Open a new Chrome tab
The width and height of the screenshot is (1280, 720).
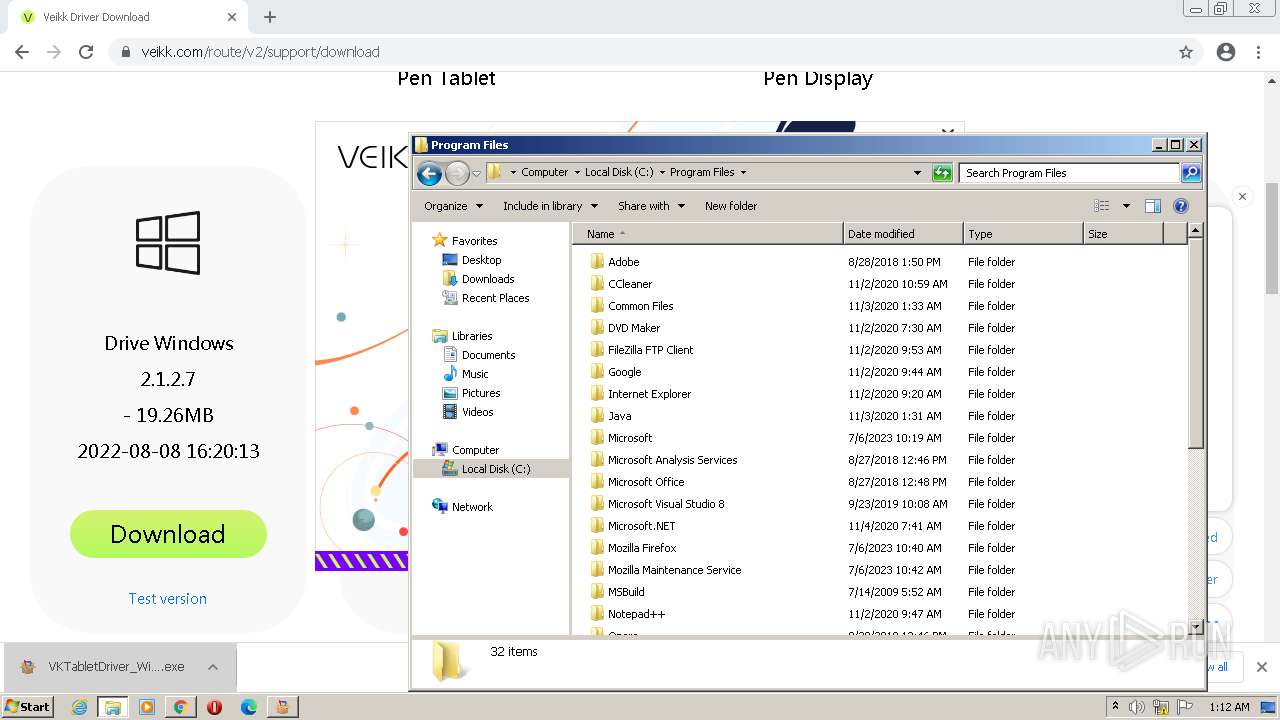point(270,17)
